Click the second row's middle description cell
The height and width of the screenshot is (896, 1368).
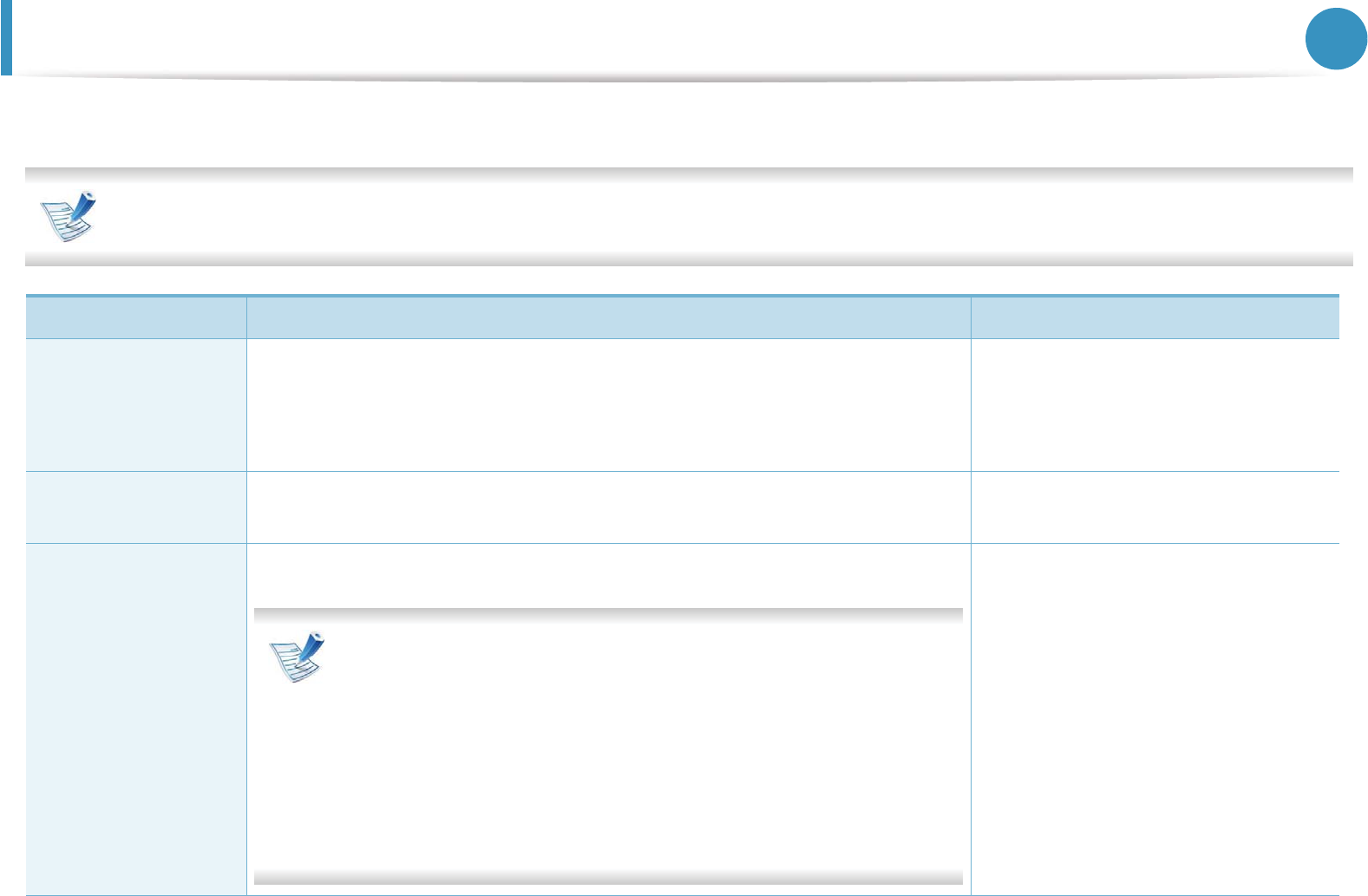608,507
